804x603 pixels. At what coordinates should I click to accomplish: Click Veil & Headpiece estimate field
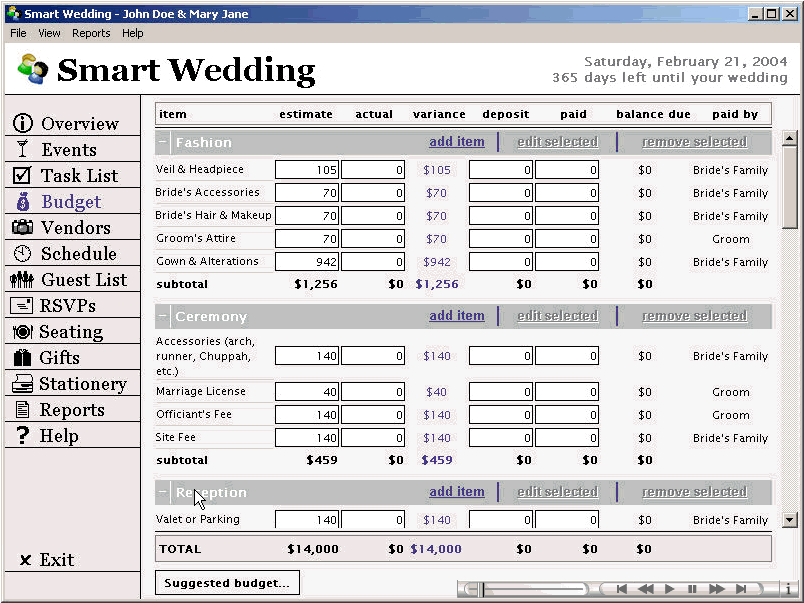click(307, 170)
